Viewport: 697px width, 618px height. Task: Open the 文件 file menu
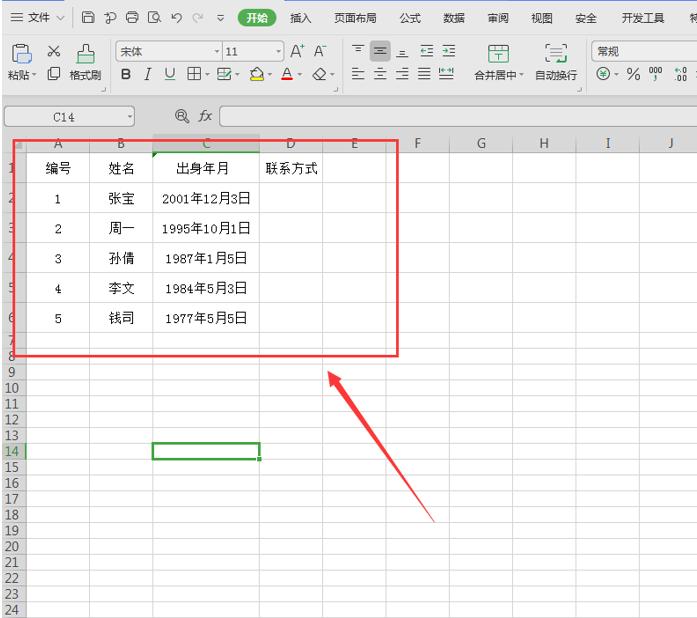pos(37,18)
